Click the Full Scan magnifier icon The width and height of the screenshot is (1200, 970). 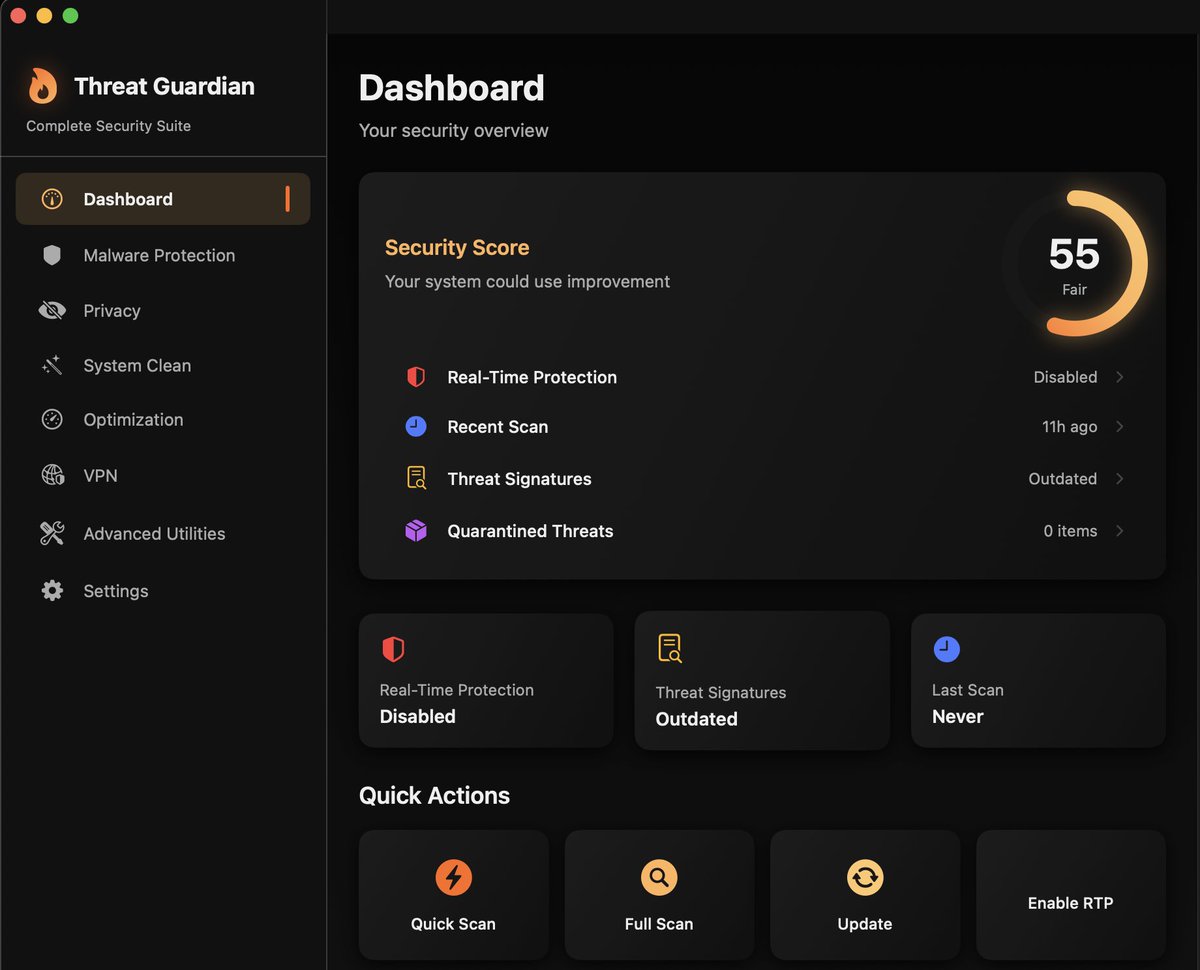pyautogui.click(x=659, y=878)
